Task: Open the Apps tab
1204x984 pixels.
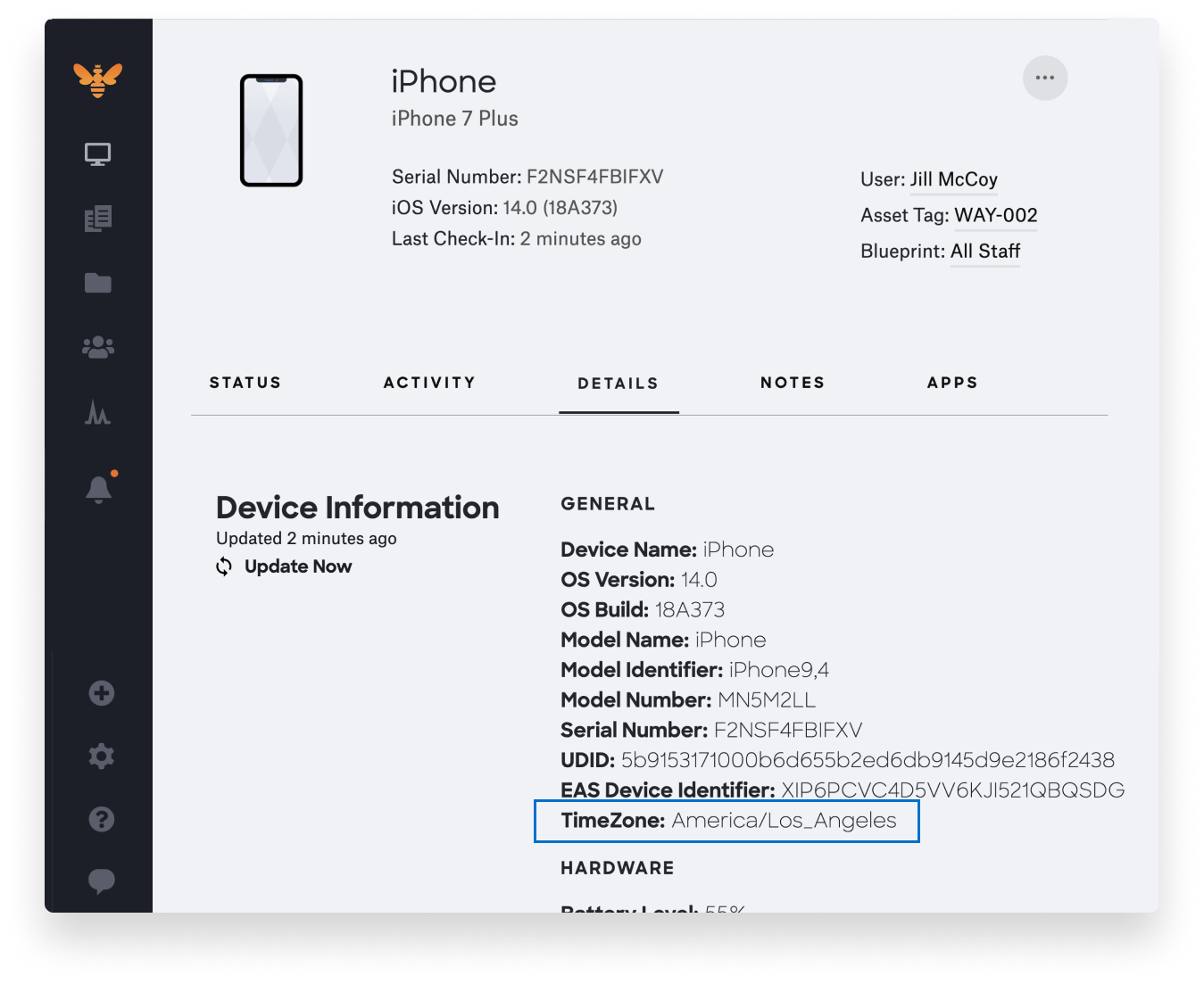Action: (x=951, y=383)
